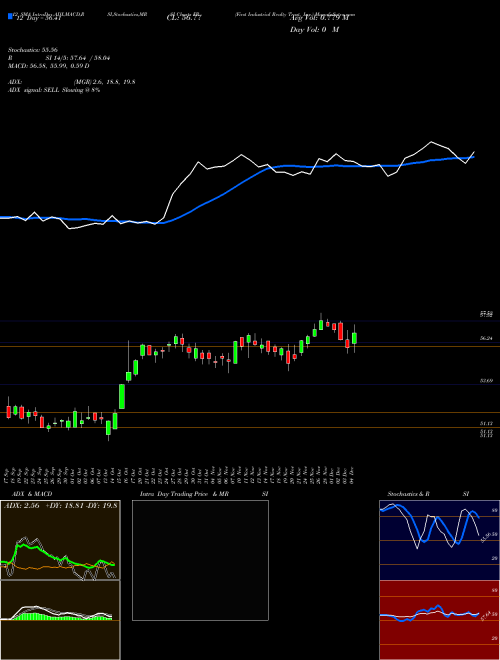Click the 'ADX: 2.56 +DY: 18.81 -DY: 19.8' readout
The height and width of the screenshot is (660, 500).
click(x=60, y=506)
